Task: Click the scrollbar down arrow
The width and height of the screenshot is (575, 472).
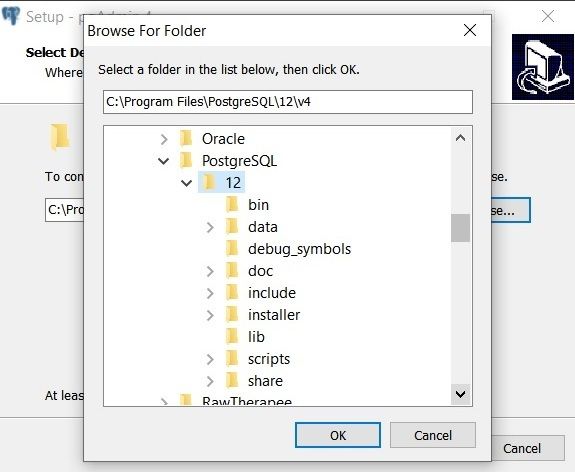Action: [x=461, y=394]
